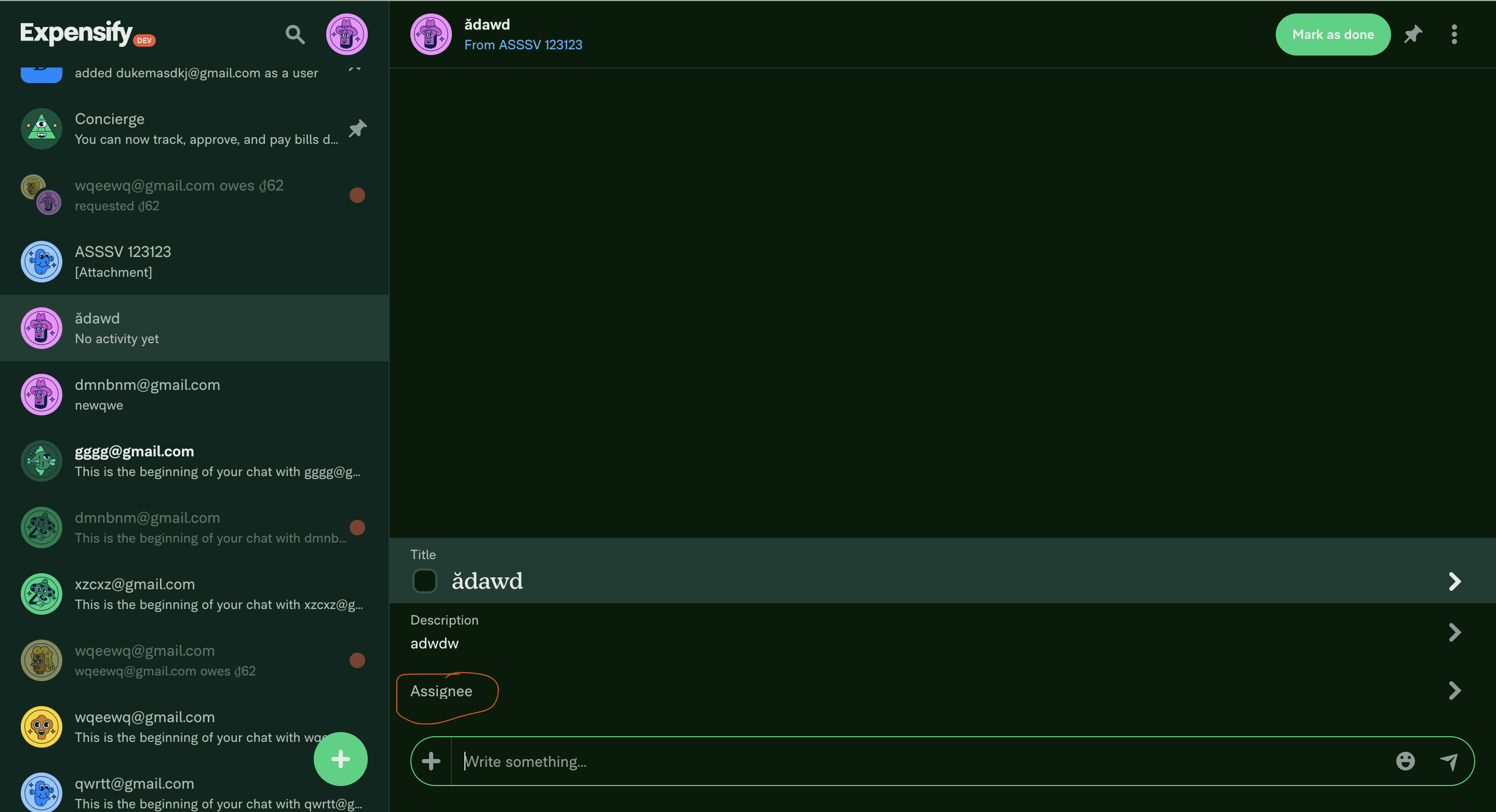The height and width of the screenshot is (812, 1496).
Task: Click the profile avatar in sidebar header
Action: point(346,34)
